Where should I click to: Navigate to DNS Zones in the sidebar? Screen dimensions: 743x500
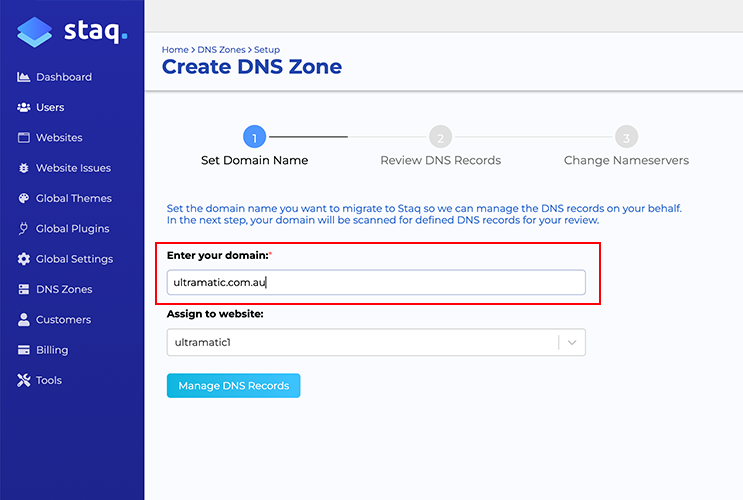point(64,289)
